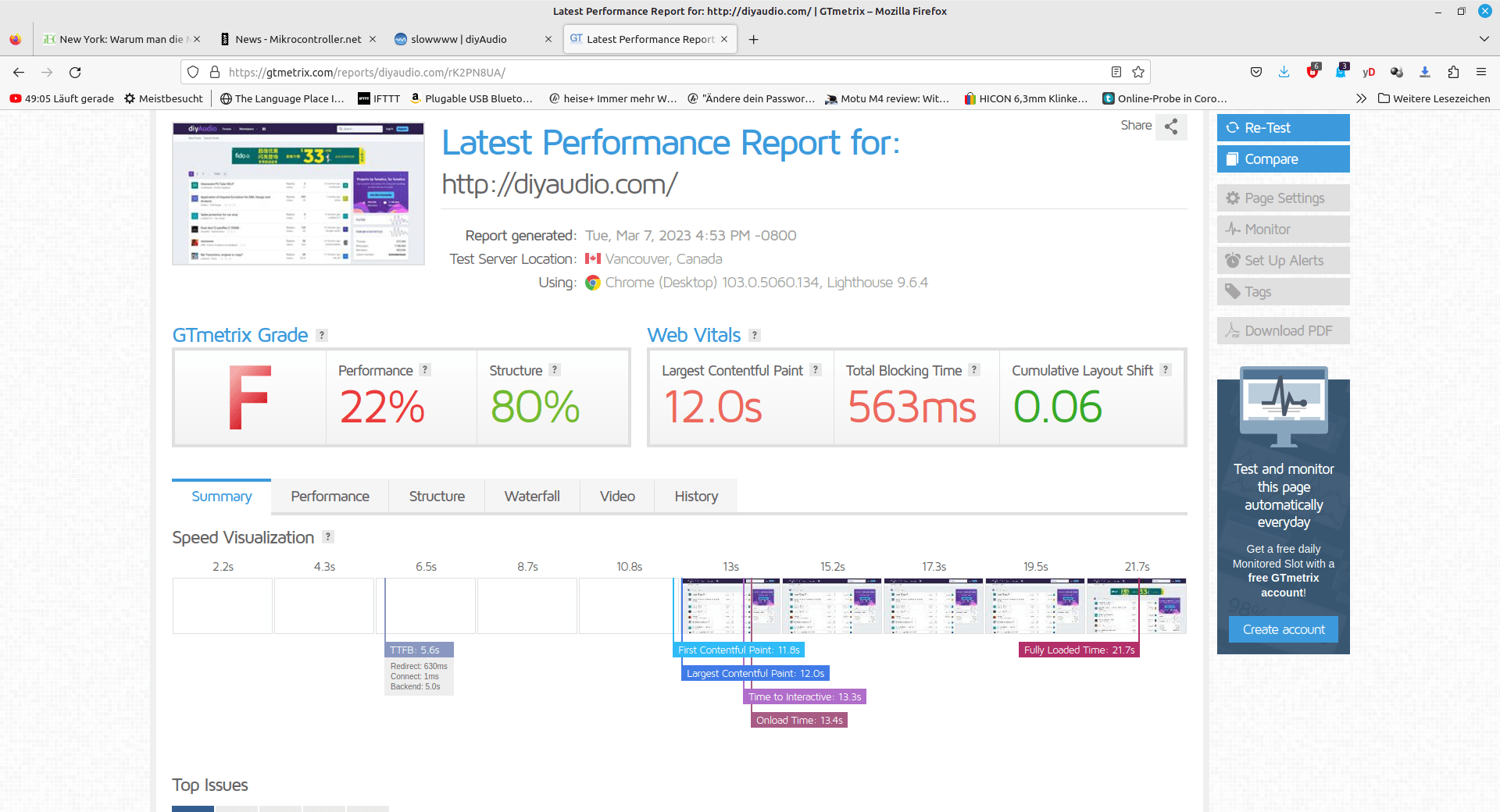Viewport: 1500px width, 812px height.
Task: Open the Pocket save icon
Action: click(x=1256, y=72)
